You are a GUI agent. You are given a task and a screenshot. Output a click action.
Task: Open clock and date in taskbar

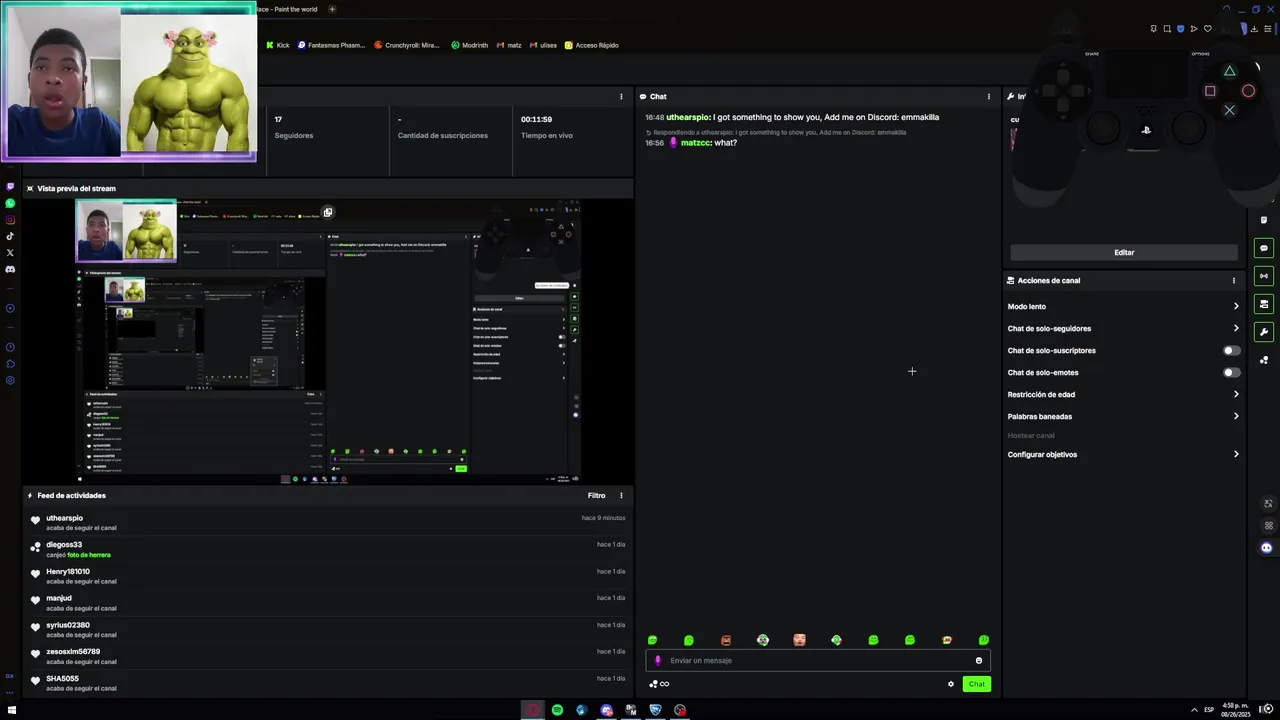tap(1235, 710)
